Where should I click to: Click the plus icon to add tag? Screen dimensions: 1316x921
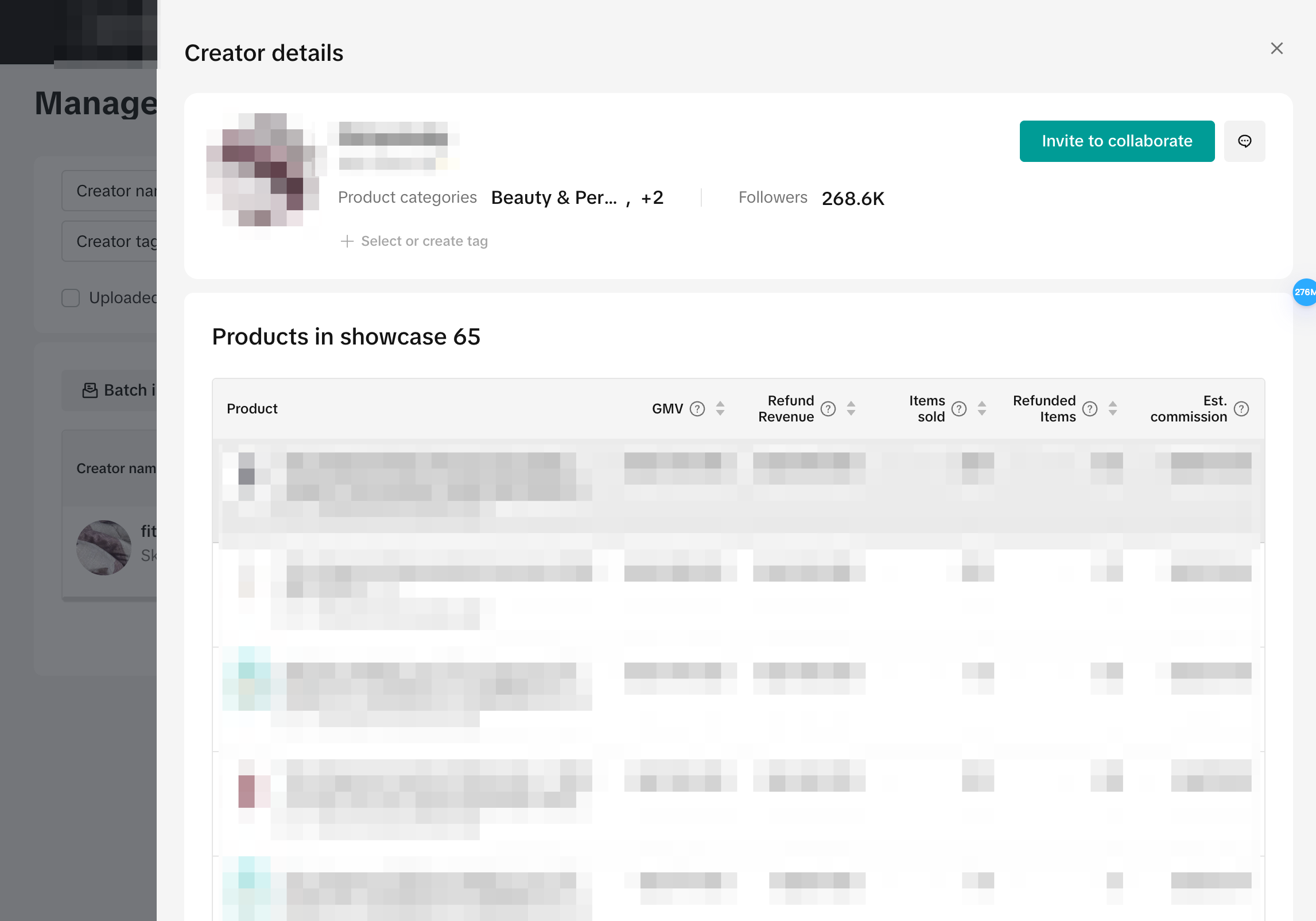(347, 241)
